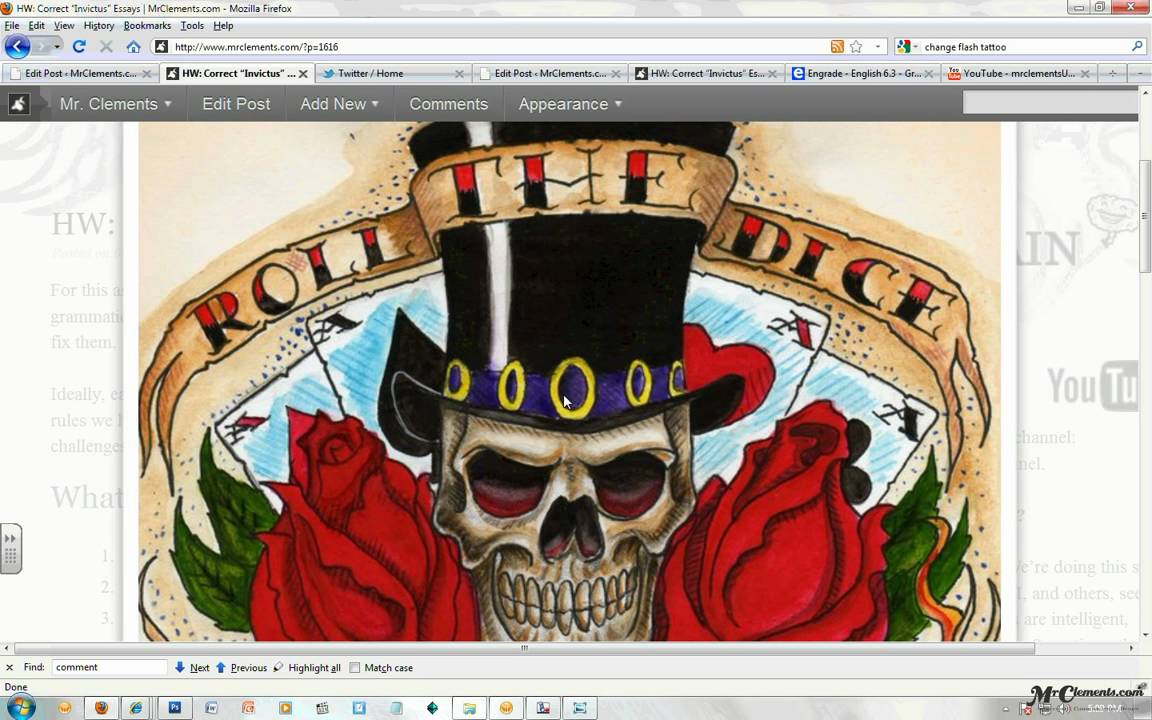
Task: Open the folder Explorer taskbar icon
Action: [469, 708]
